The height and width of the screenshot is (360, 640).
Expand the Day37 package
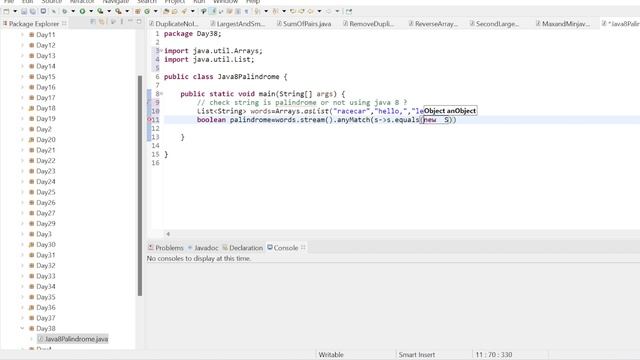(22, 318)
